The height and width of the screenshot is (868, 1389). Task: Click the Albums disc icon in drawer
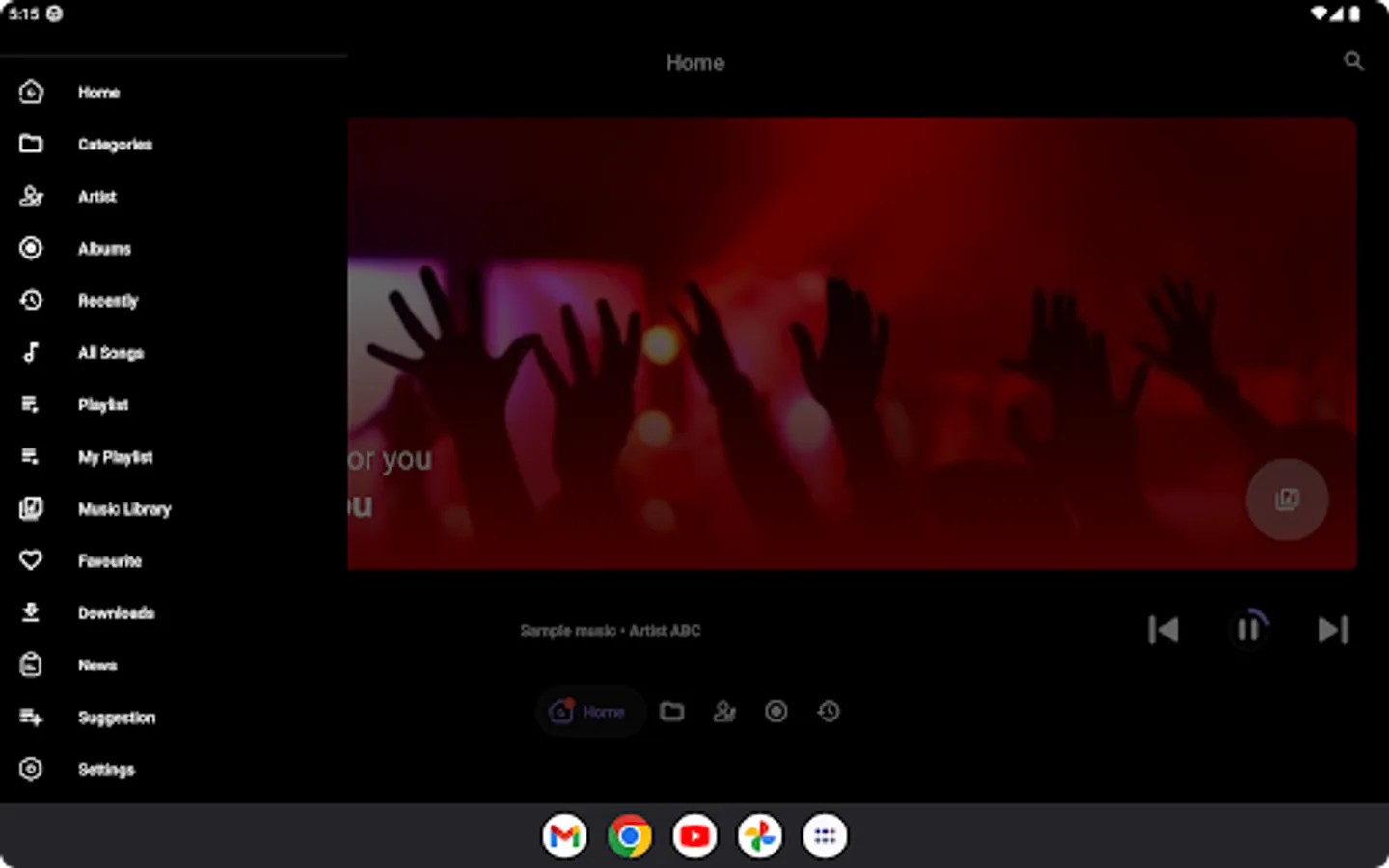tap(31, 249)
